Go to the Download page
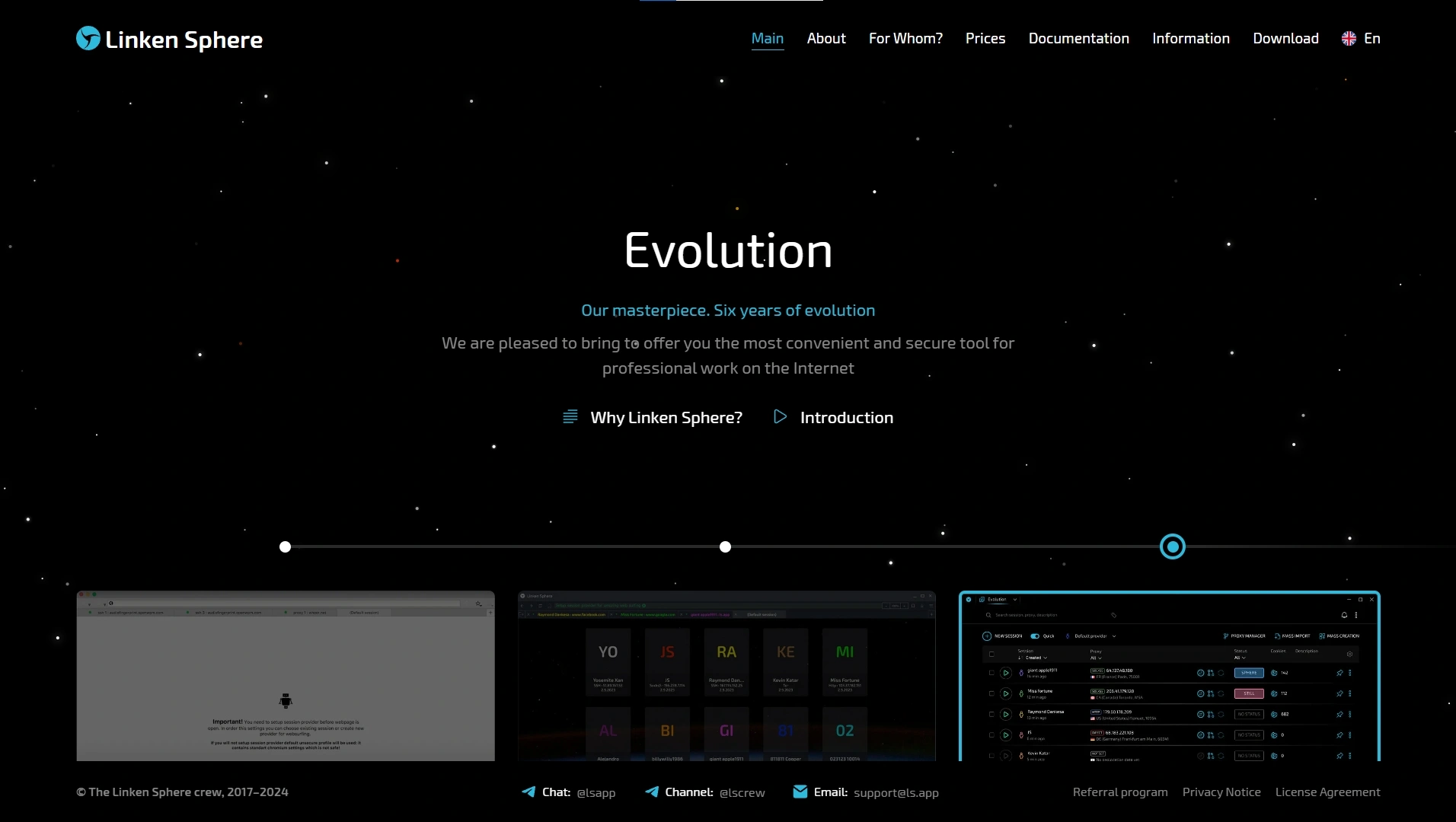Screen dimensions: 1456x822 (x=1285, y=38)
